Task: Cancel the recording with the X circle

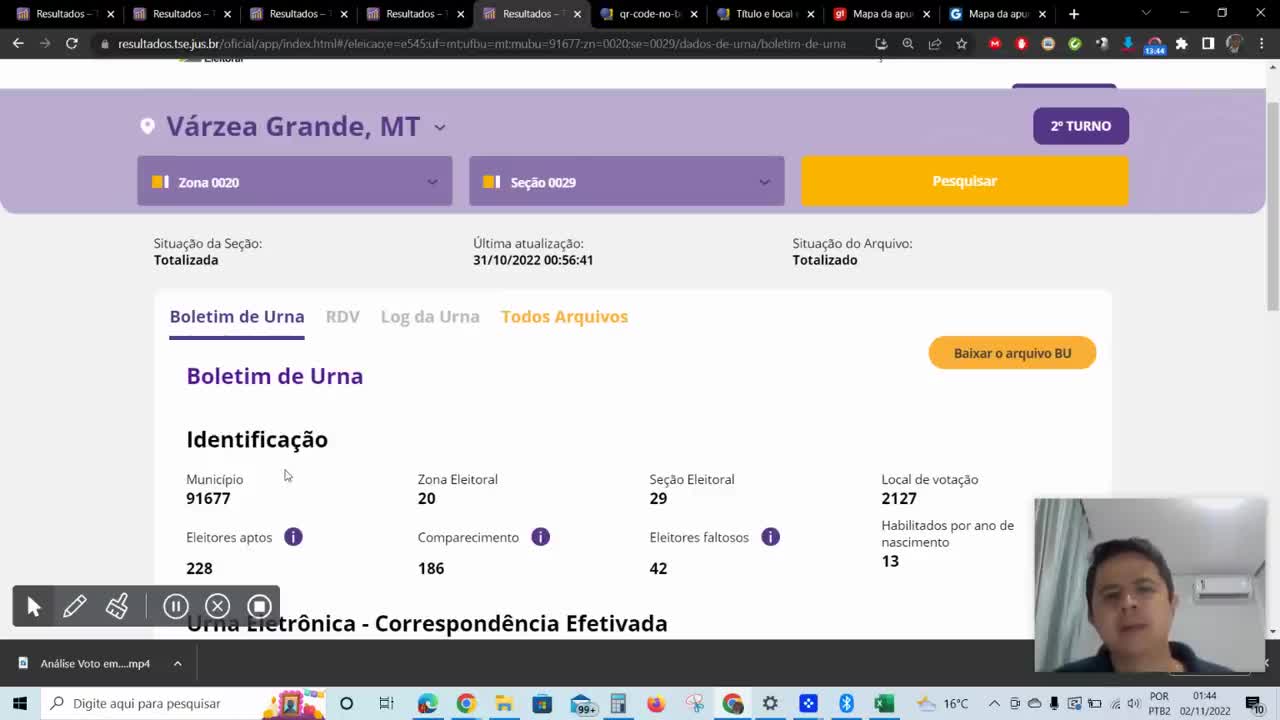Action: coord(218,606)
